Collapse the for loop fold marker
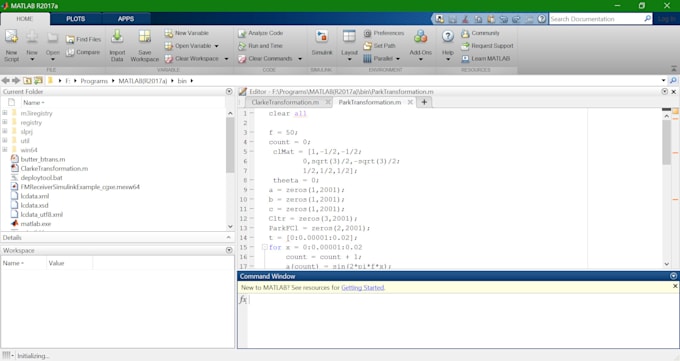680x361 pixels. [264, 247]
